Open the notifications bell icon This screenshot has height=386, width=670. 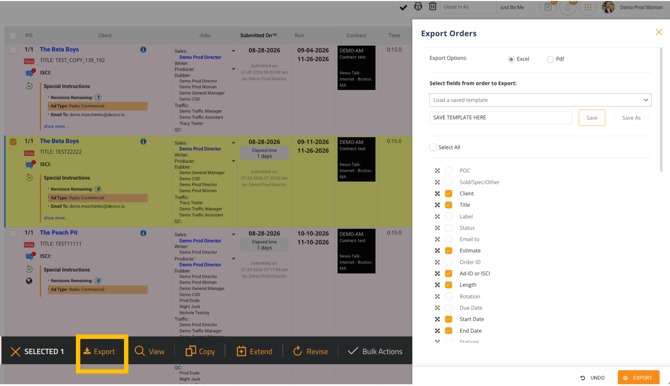568,7
